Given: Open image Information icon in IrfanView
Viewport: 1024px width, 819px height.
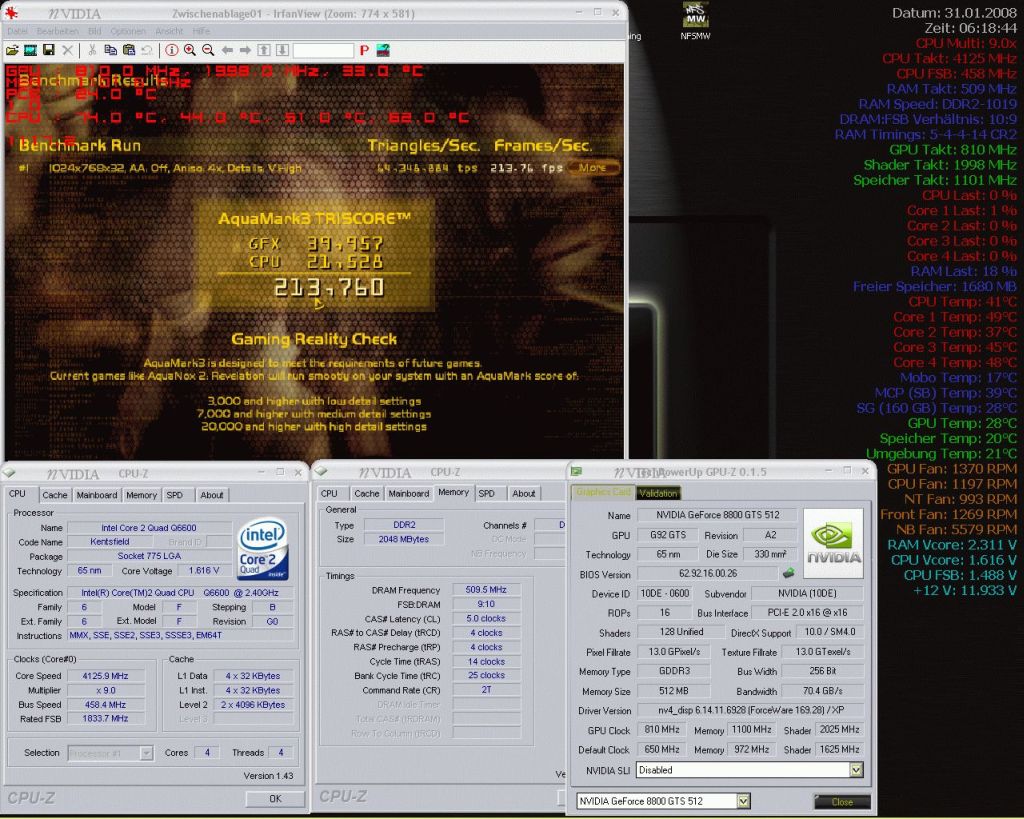Looking at the screenshot, I should [x=171, y=50].
